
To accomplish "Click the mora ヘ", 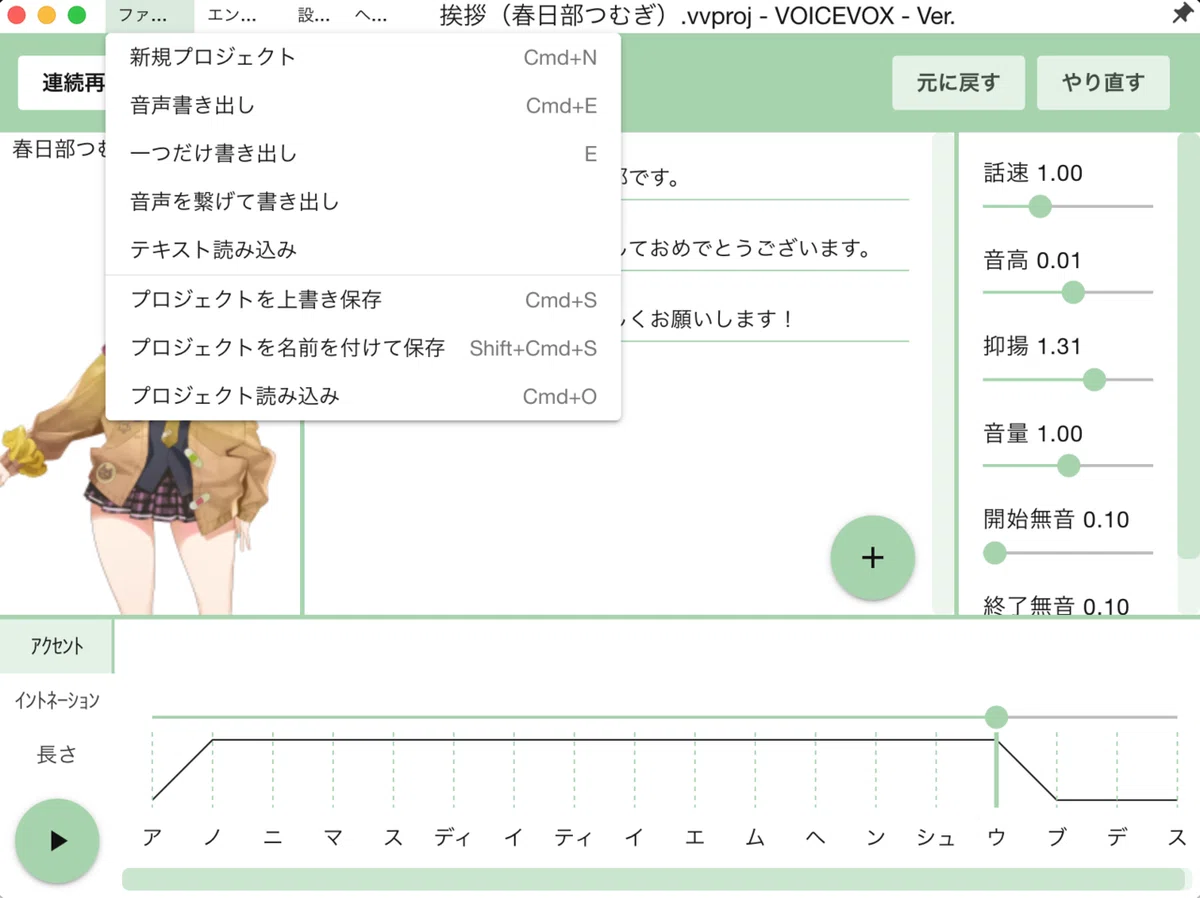I will tap(815, 838).
